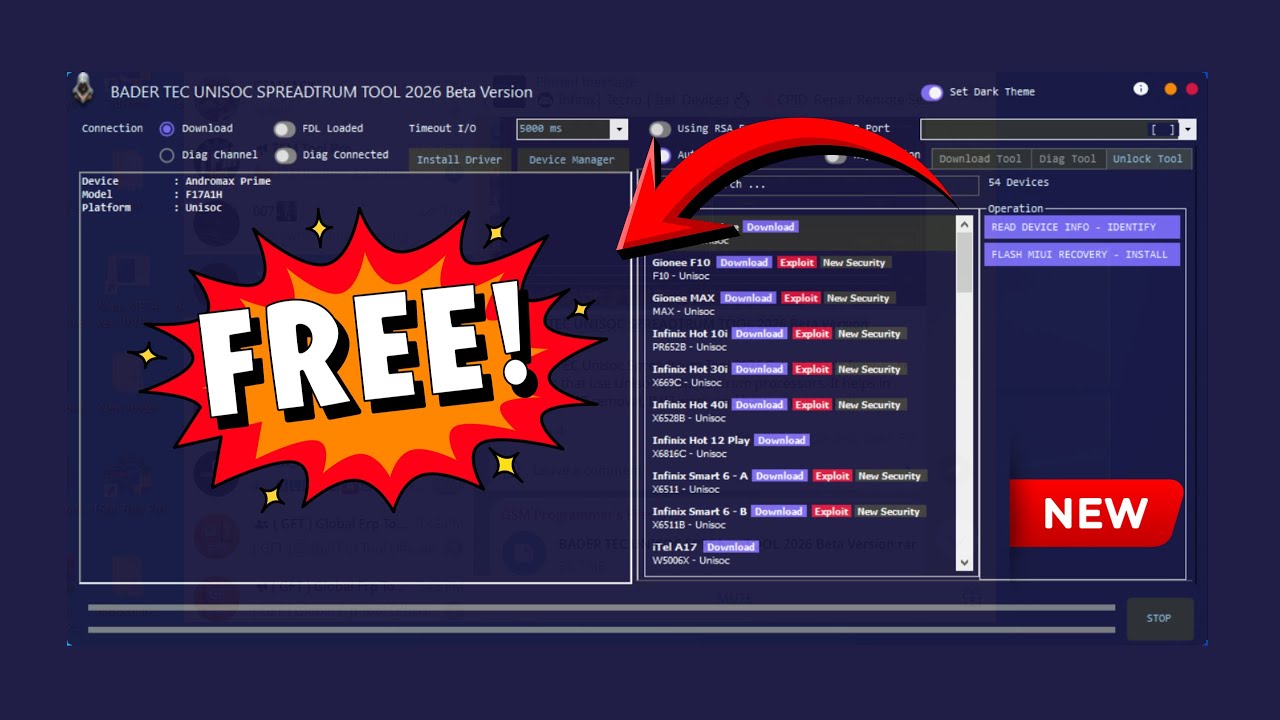Image resolution: width=1280 pixels, height=720 pixels.
Task: Click the device list scroll down arrow
Action: [965, 563]
